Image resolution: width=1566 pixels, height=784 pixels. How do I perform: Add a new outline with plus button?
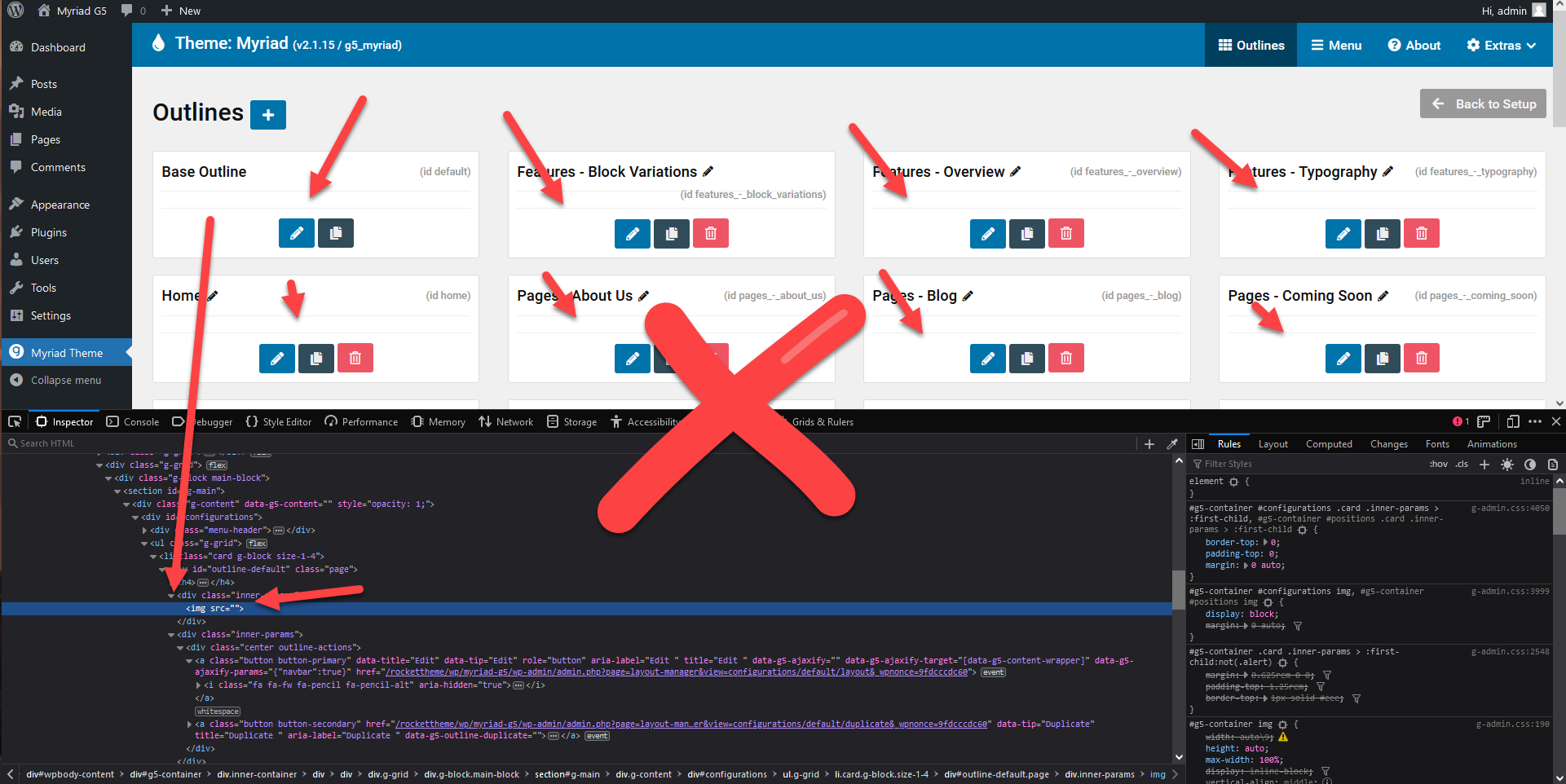[268, 114]
